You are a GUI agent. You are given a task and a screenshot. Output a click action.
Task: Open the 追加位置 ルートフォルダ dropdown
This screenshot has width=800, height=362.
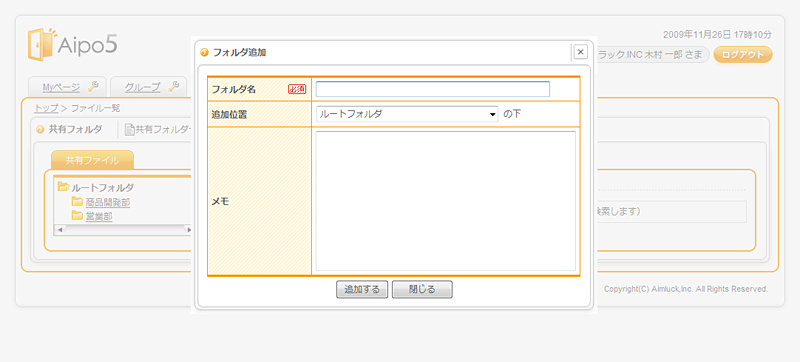tap(407, 114)
